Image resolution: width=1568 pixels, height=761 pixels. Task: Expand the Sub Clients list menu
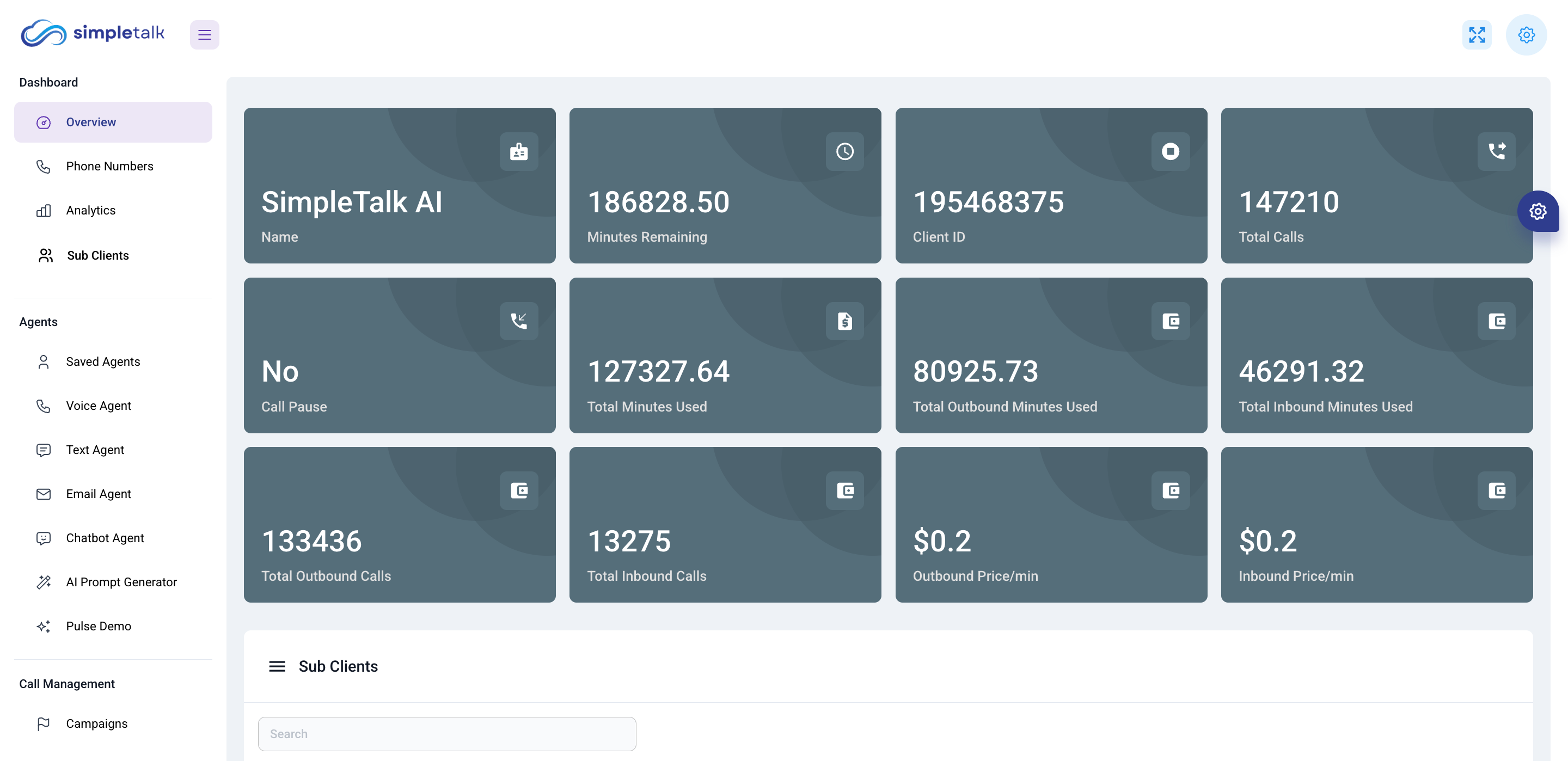coord(277,667)
